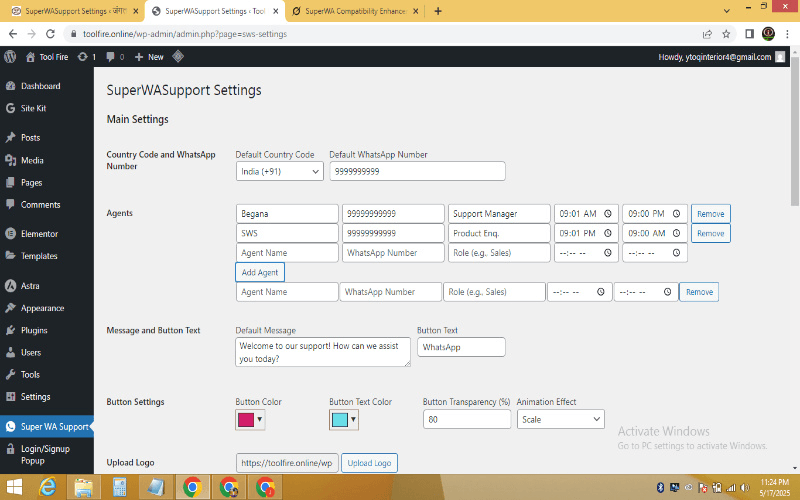This screenshot has height=500, width=800.
Task: Edit the SWS agent name field
Action: [x=287, y=233]
